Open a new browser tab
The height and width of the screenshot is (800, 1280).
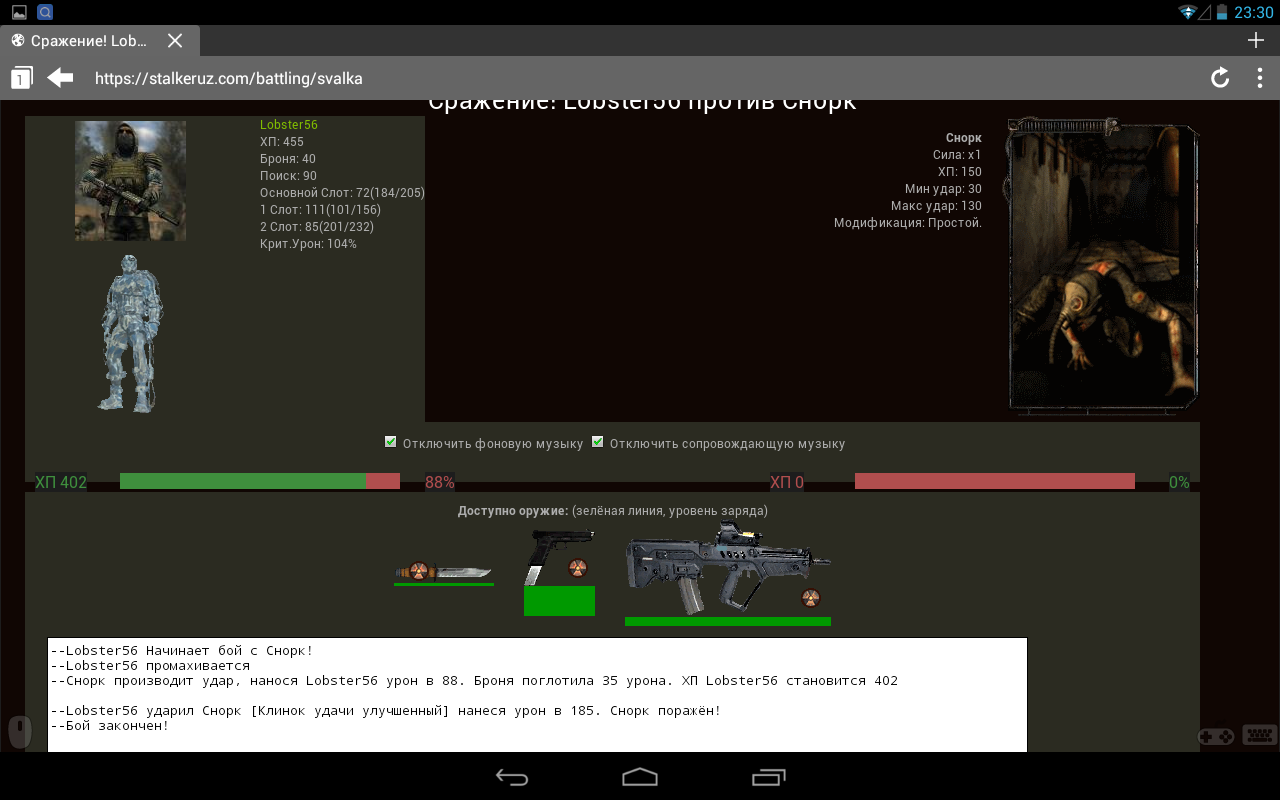(x=1256, y=40)
